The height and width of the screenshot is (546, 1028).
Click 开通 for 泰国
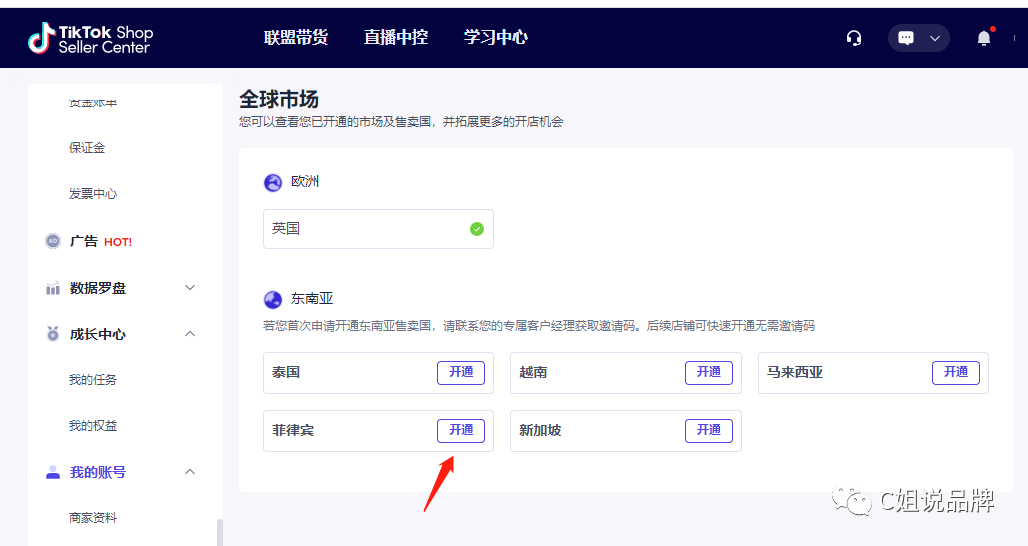pyautogui.click(x=461, y=372)
